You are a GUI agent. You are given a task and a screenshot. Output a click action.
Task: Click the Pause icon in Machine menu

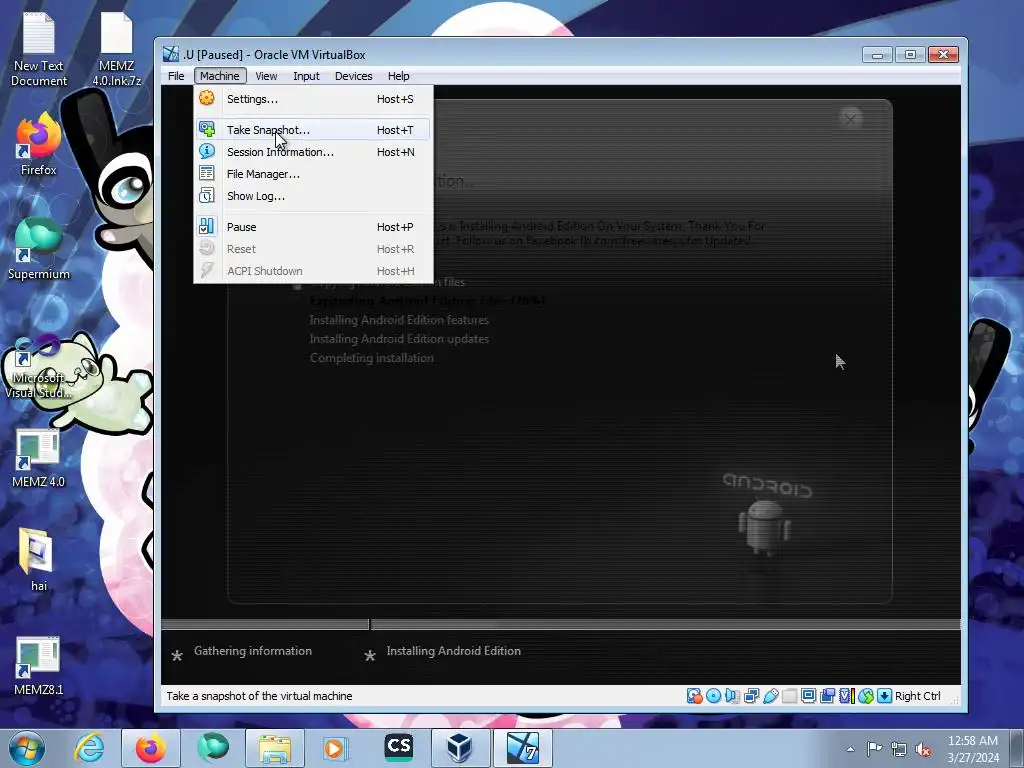tap(207, 227)
